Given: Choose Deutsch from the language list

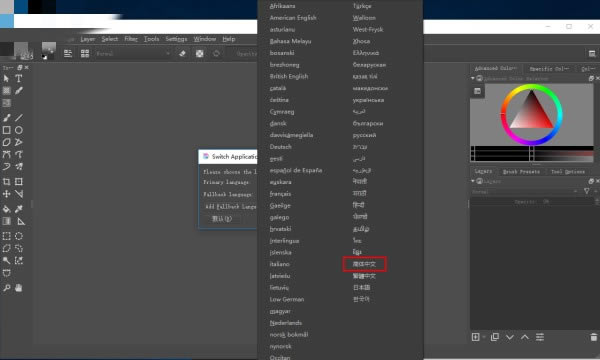Looking at the screenshot, I should [x=280, y=147].
